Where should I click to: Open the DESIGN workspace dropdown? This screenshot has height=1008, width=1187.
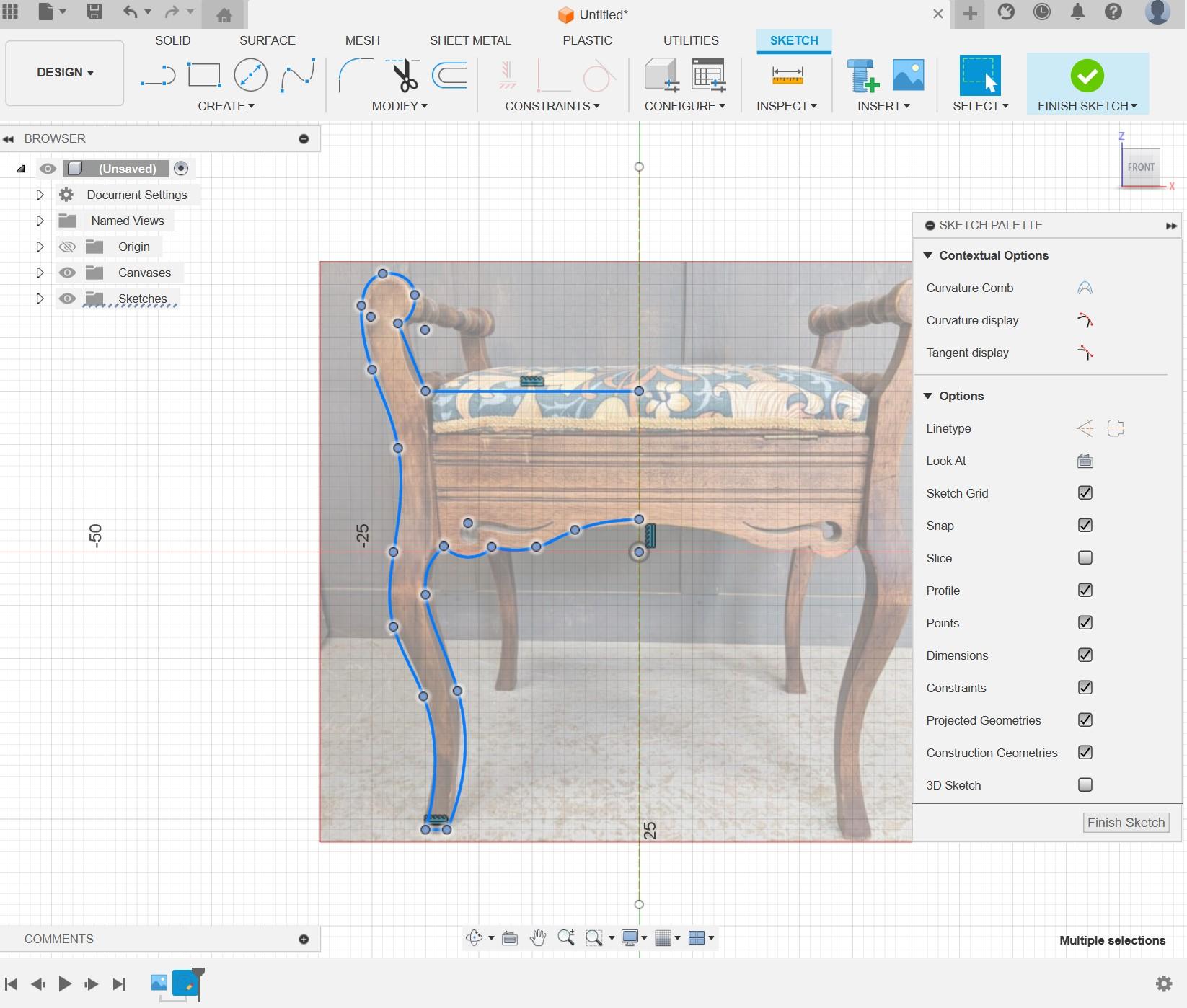(x=65, y=73)
